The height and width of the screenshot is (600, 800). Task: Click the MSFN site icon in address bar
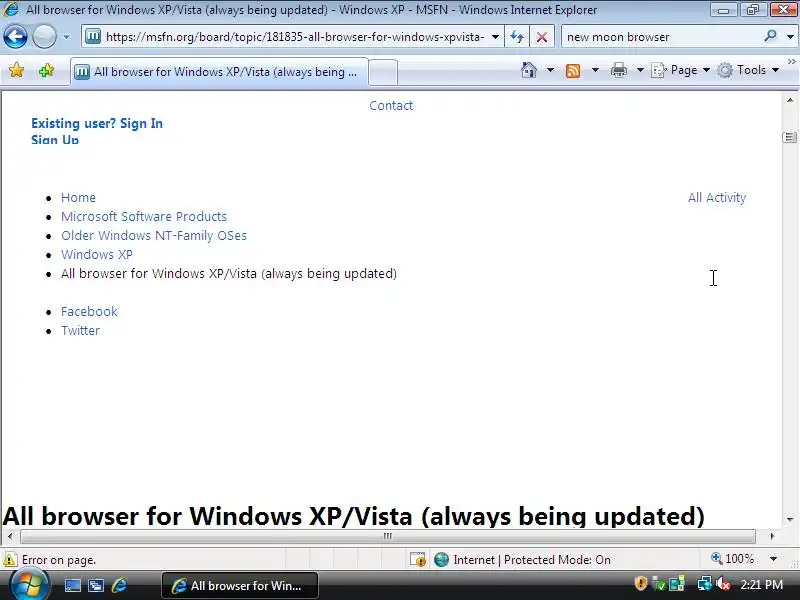tap(93, 37)
